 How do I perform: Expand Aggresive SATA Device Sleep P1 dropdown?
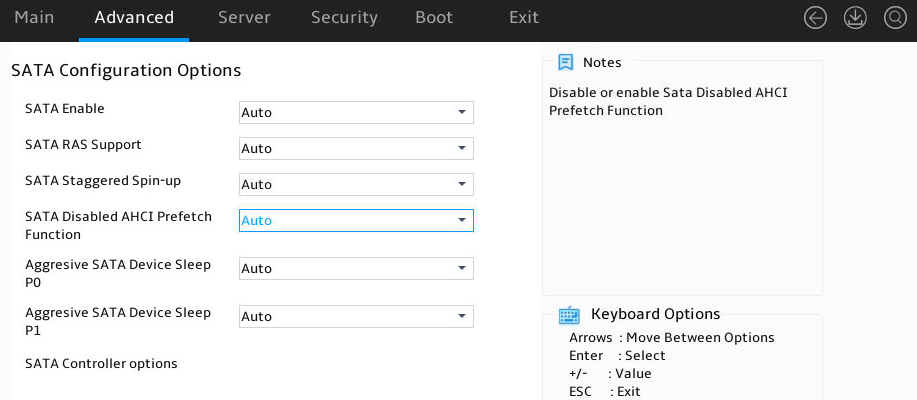pyautogui.click(x=356, y=316)
